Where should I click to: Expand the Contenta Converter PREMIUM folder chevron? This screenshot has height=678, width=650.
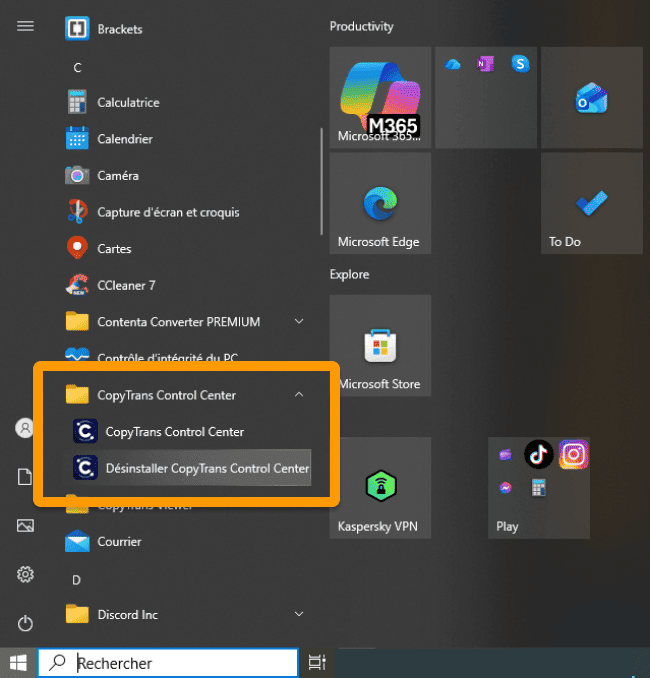[299, 321]
